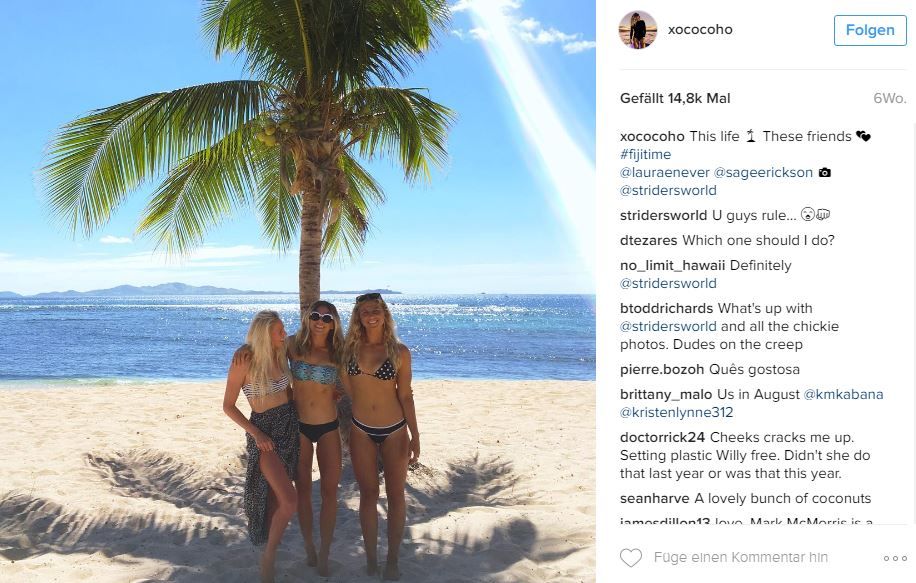916x583 pixels.
Task: Open stridersworld commenter profile
Action: [664, 216]
